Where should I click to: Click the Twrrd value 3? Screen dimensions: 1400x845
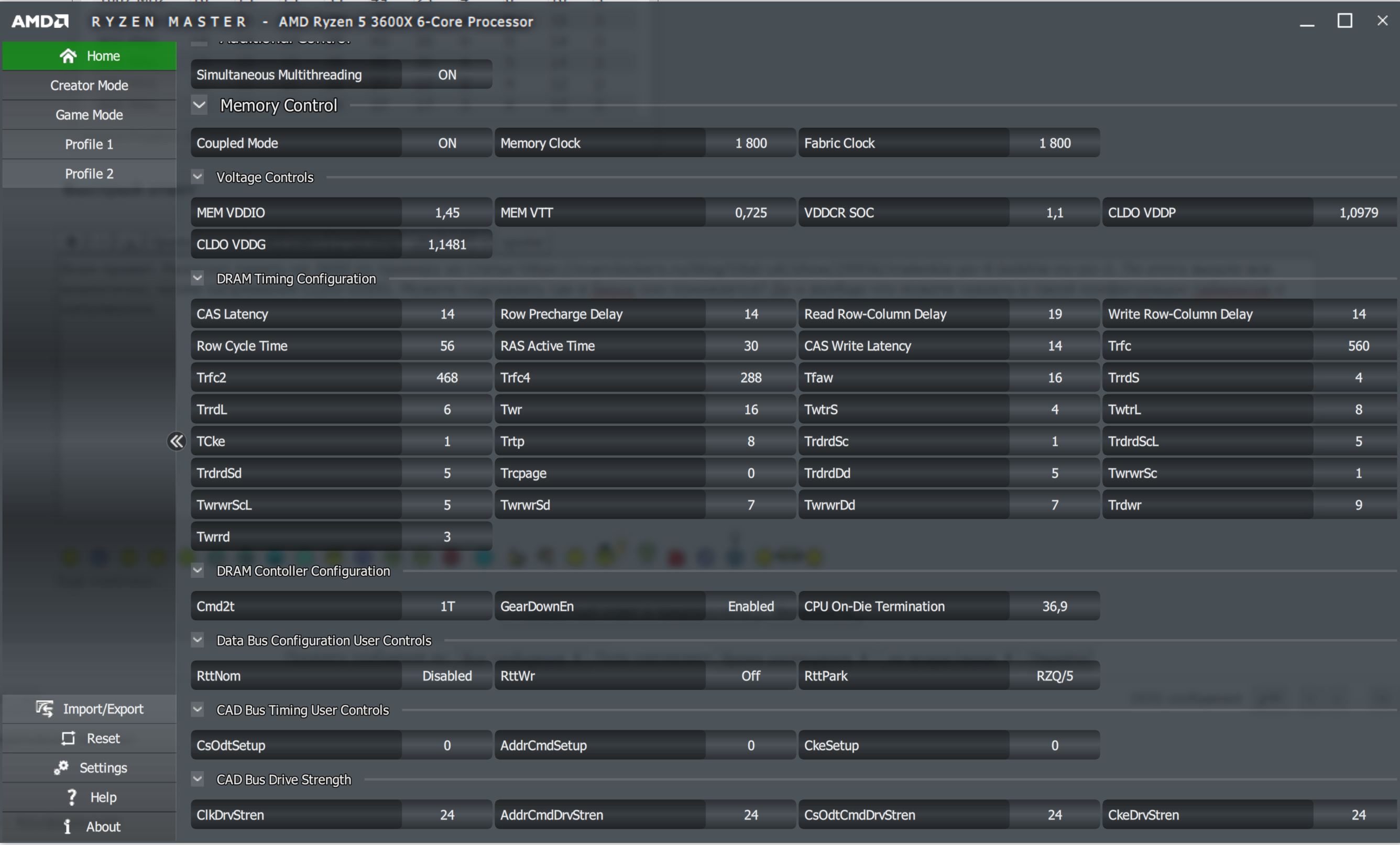coord(446,536)
